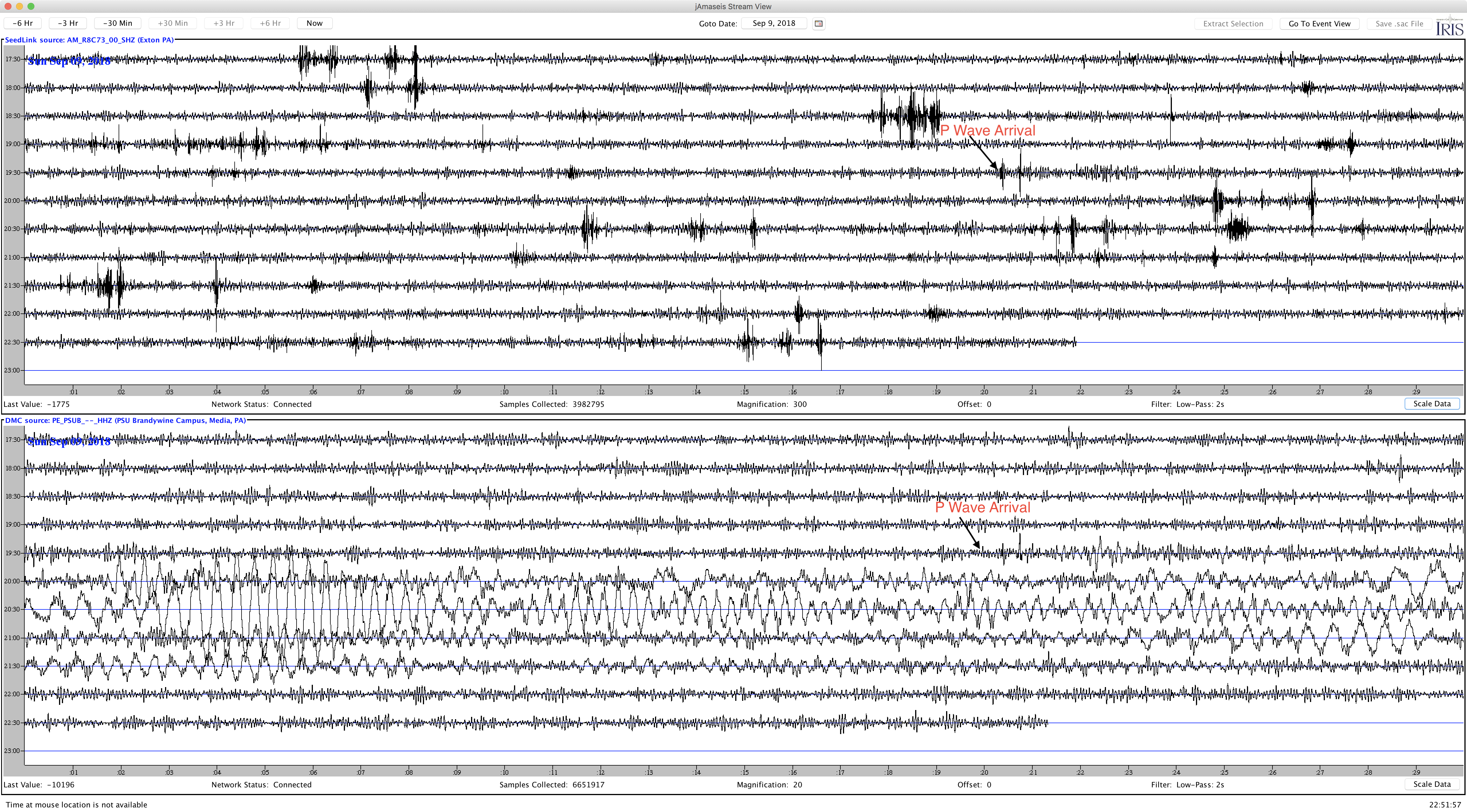
Task: Click the Offset: 0 text in PSUB panel
Action: coord(974,785)
